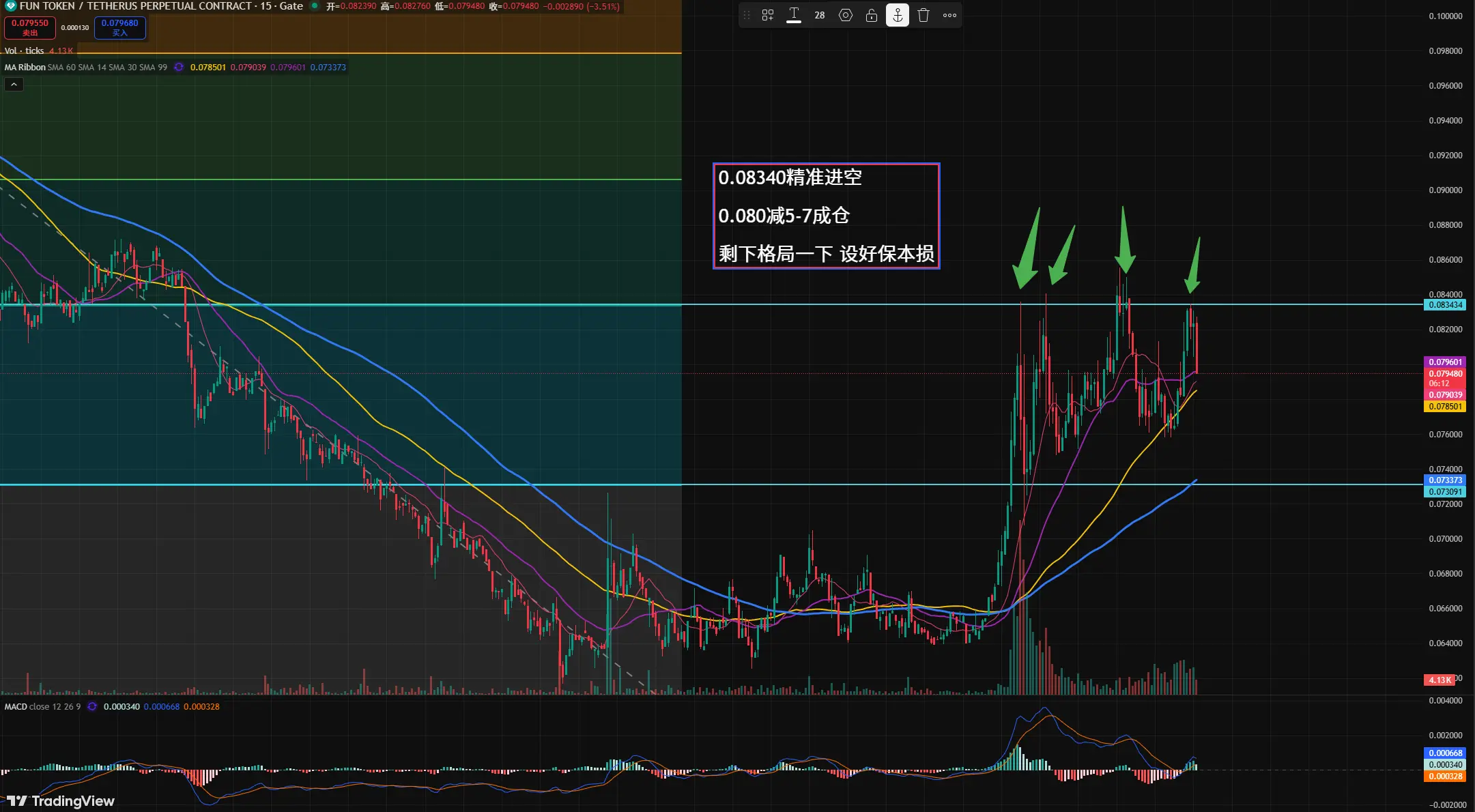
Task: Click the Vol ticks indicator label
Action: 24,50
